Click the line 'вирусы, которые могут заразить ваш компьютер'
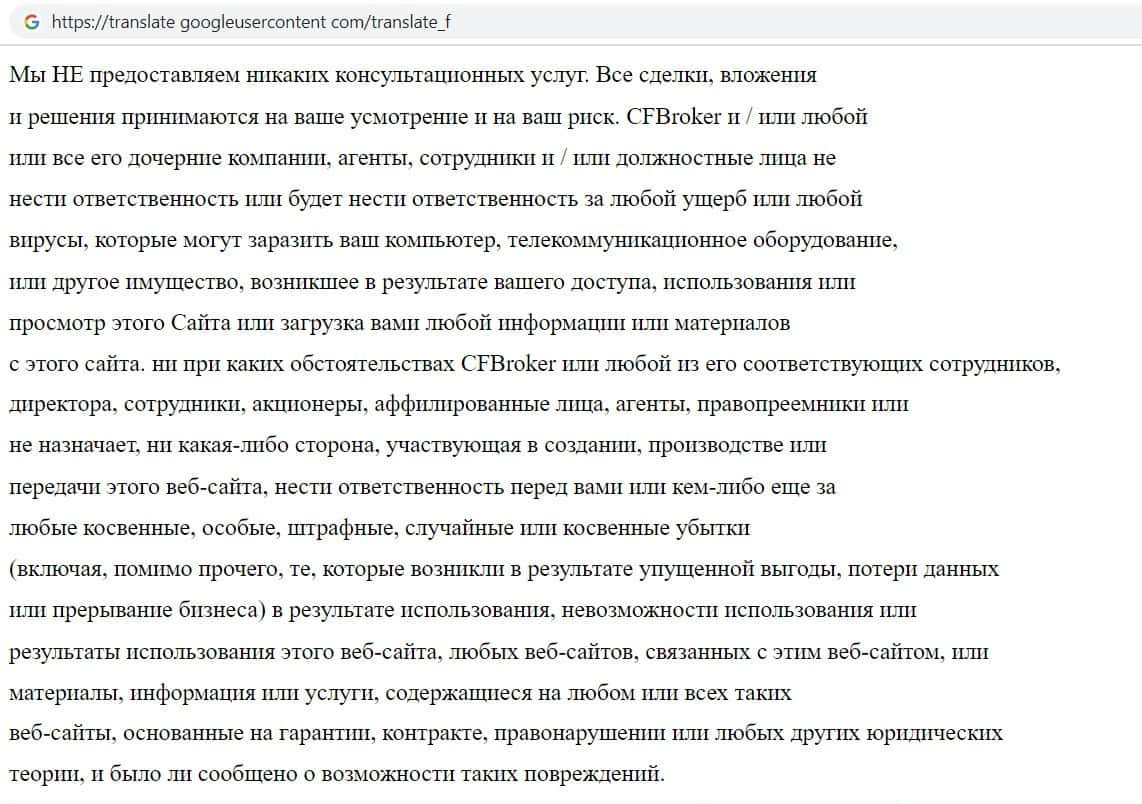The image size is (1142, 804). pos(453,240)
